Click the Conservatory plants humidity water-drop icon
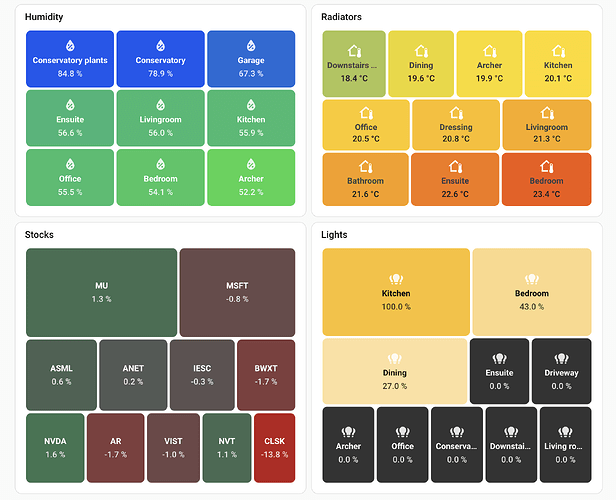Image resolution: width=616 pixels, height=500 pixels. click(70, 46)
